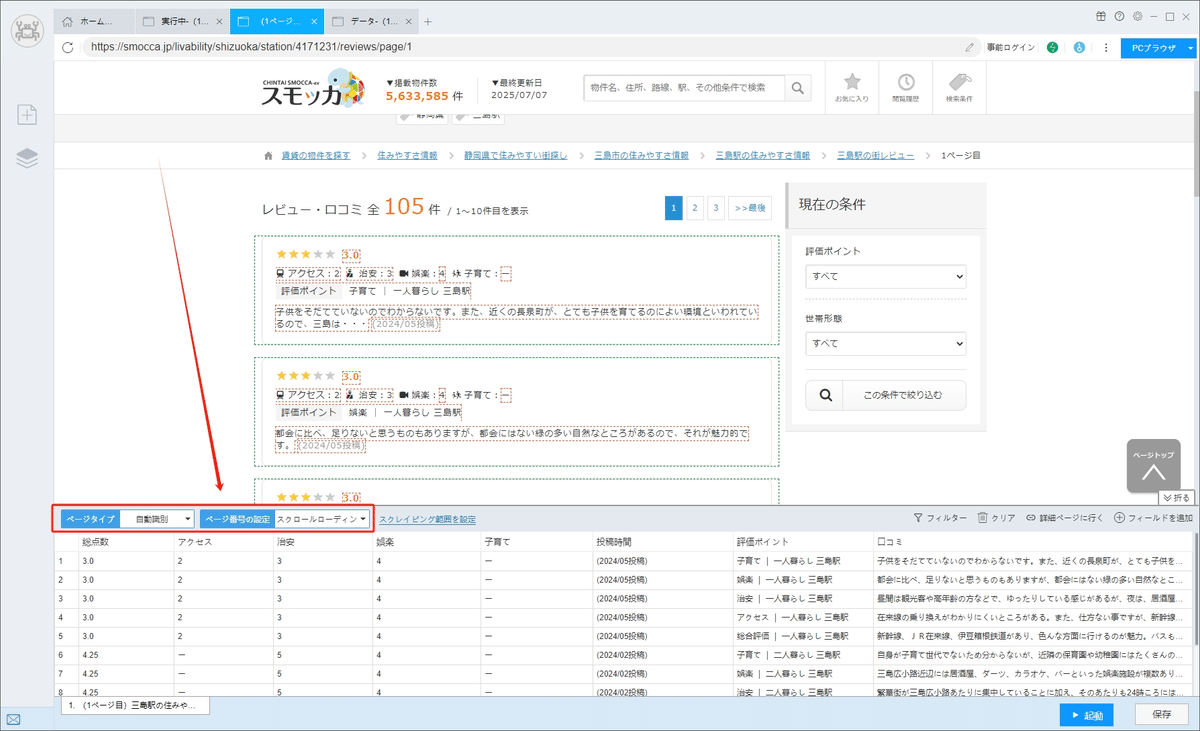
Task: Click the home icon in breadcrumb
Action: pos(268,156)
